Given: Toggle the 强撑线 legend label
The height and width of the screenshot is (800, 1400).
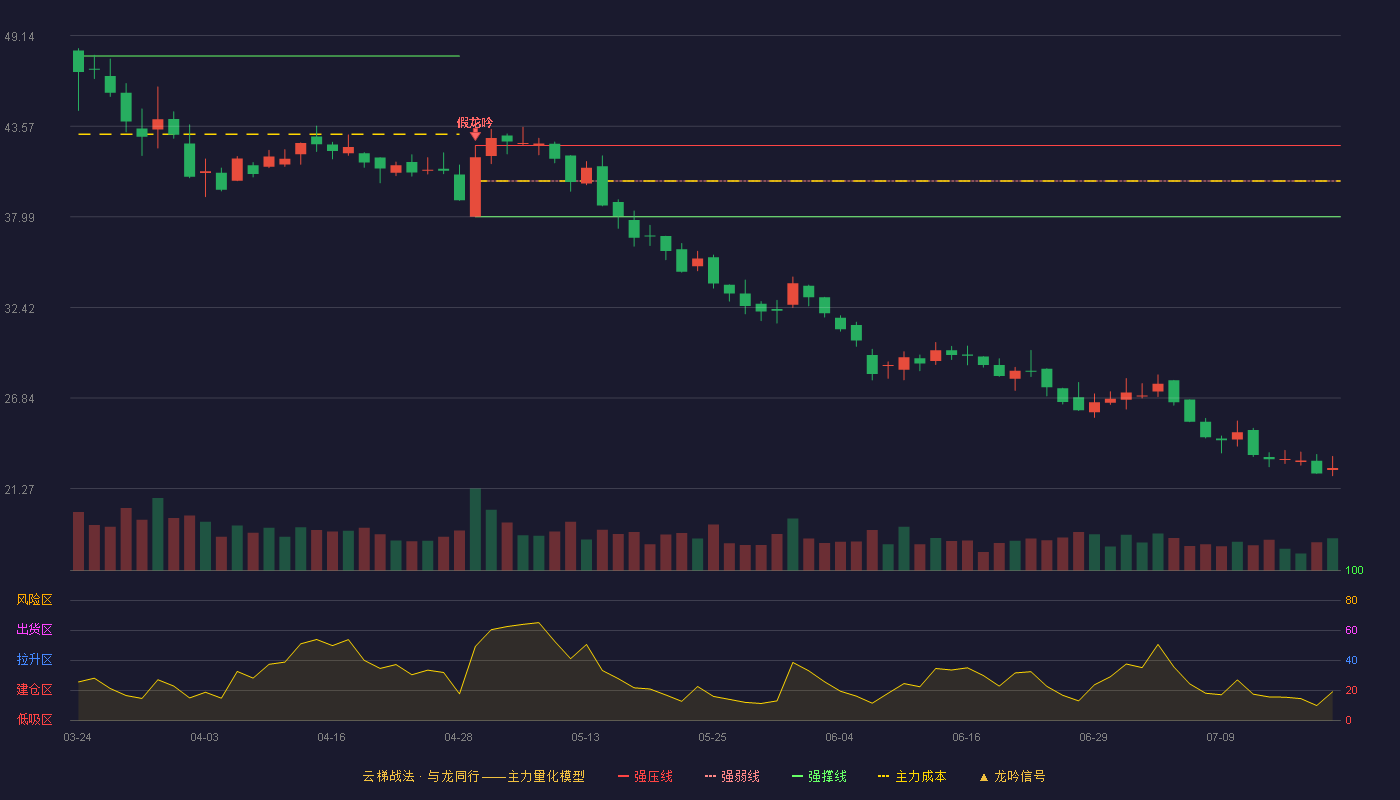Looking at the screenshot, I should pyautogui.click(x=827, y=776).
